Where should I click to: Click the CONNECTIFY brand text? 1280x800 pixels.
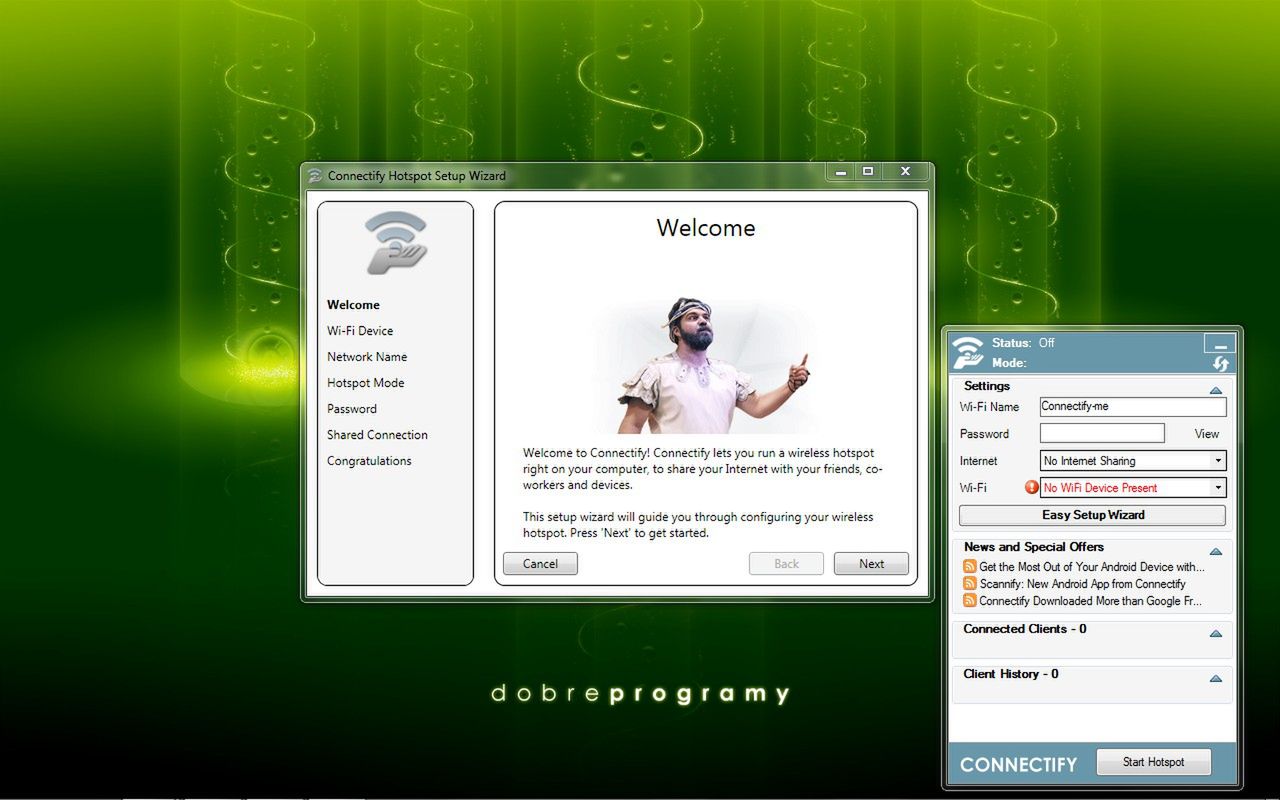(1018, 765)
